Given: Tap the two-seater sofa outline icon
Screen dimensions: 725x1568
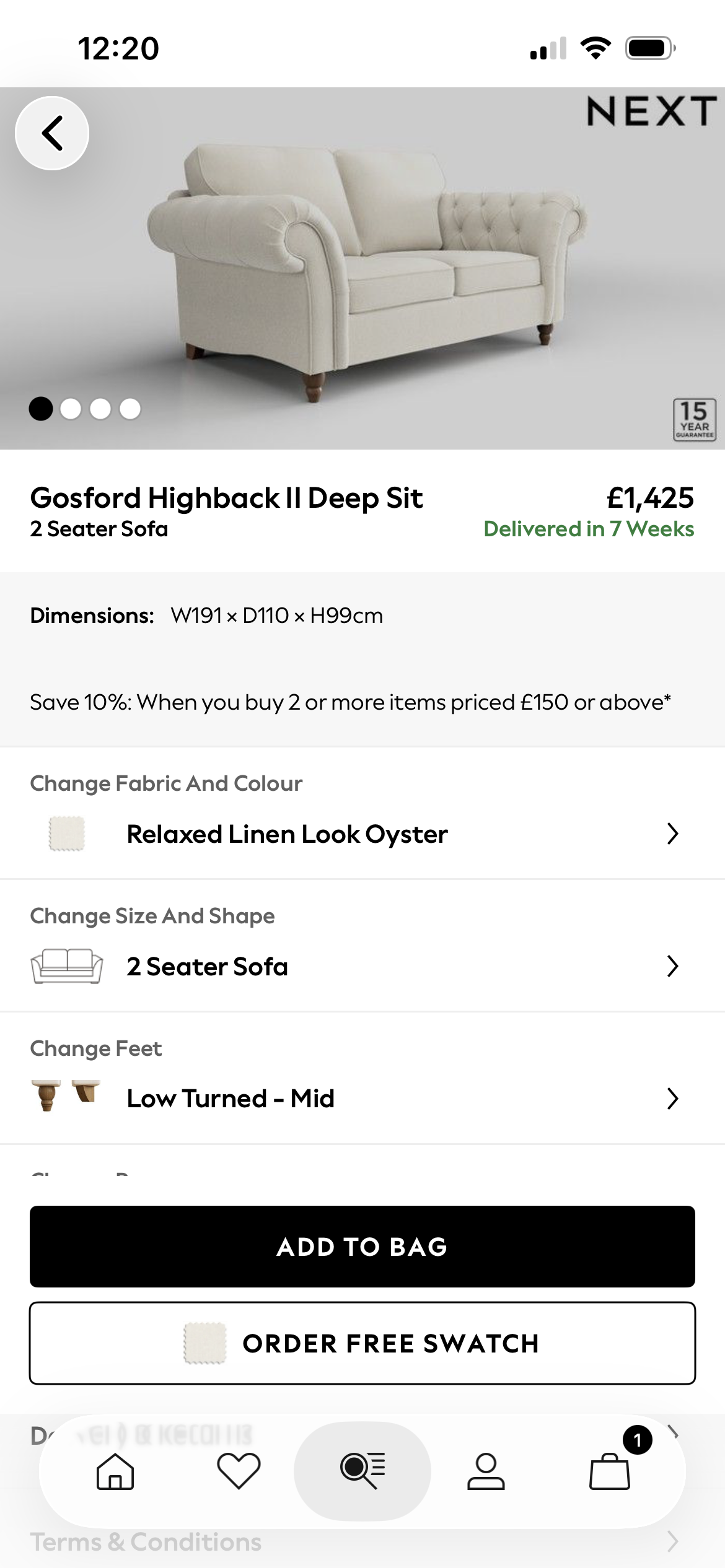Looking at the screenshot, I should coord(67,966).
